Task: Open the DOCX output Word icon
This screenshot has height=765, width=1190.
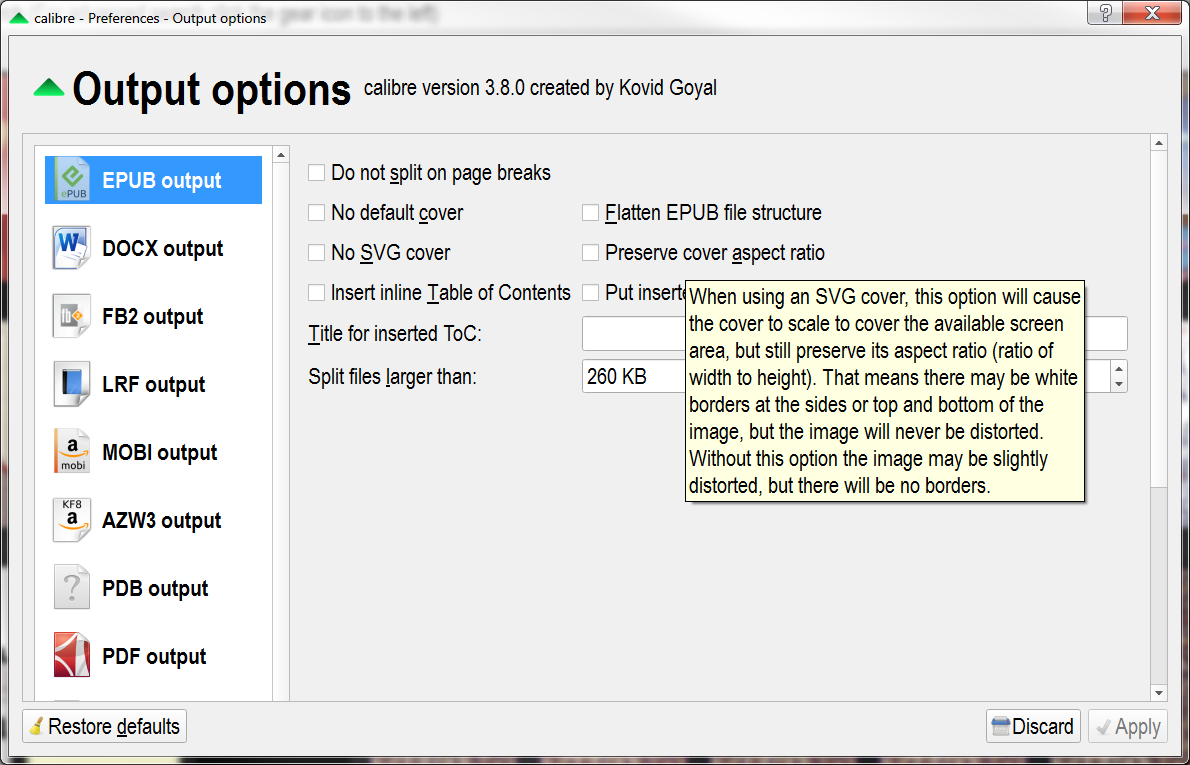Action: (72, 248)
